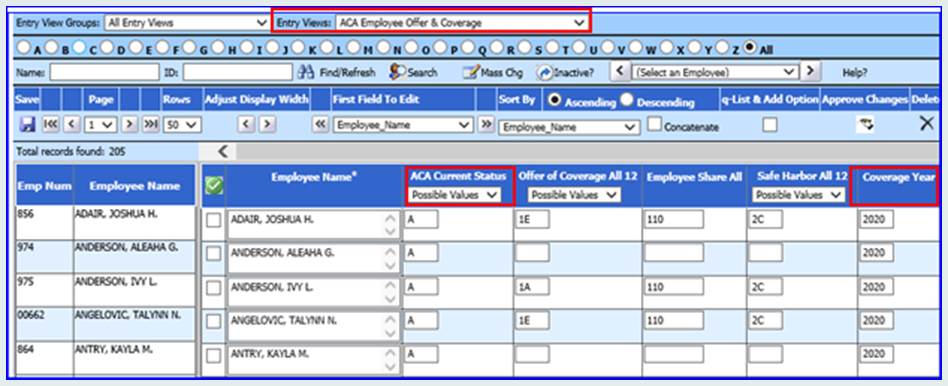Image resolution: width=948 pixels, height=386 pixels.
Task: Increase display width with right arrow
Action: [x=267, y=125]
